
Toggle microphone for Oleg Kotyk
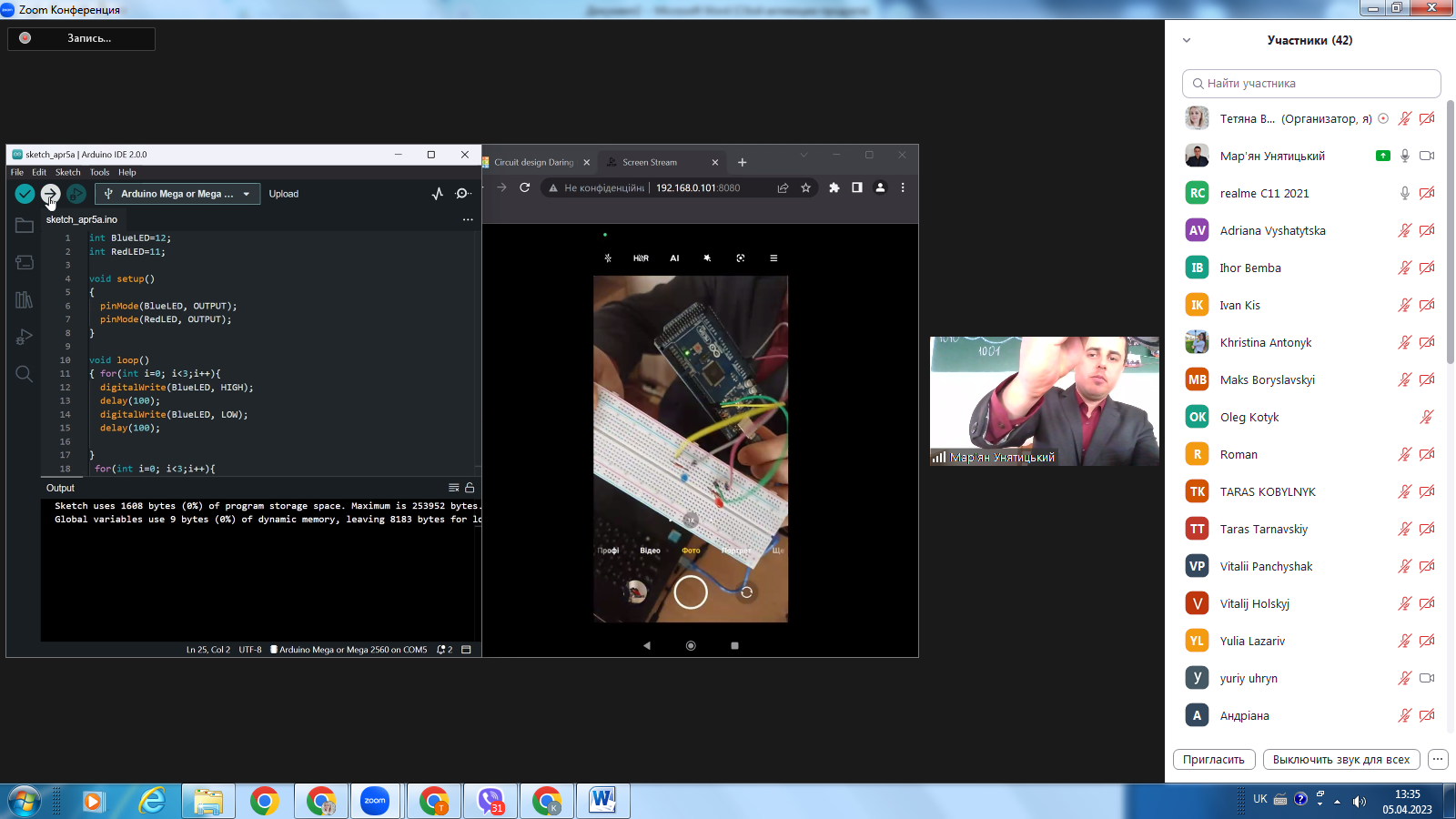[x=1427, y=418]
